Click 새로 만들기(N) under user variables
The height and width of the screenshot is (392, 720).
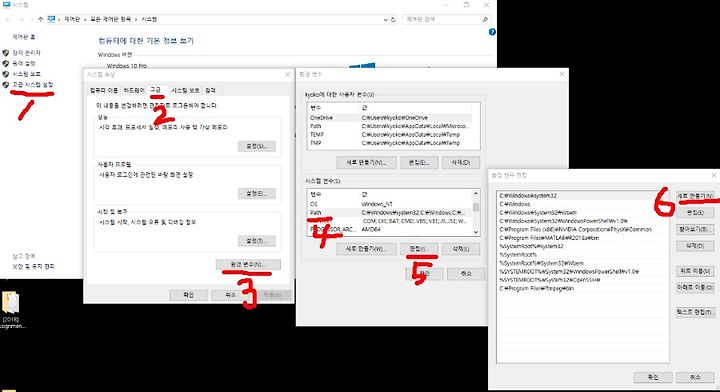366,162
